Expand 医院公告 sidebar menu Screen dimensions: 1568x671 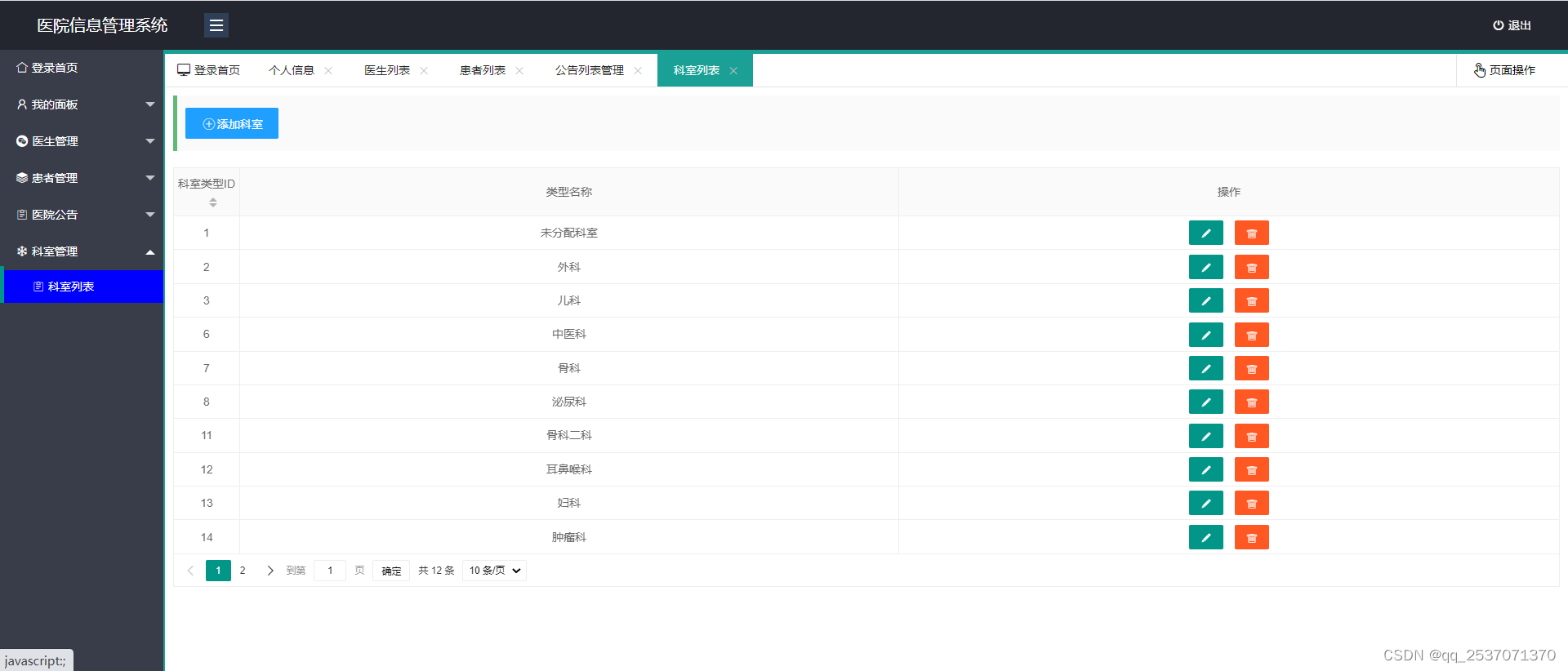point(82,215)
